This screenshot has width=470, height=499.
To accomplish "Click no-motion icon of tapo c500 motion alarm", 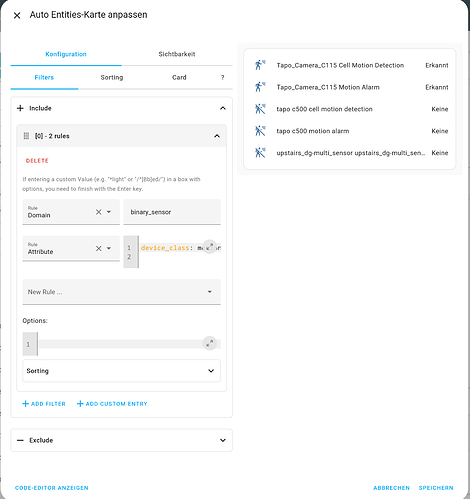I will (x=260, y=131).
